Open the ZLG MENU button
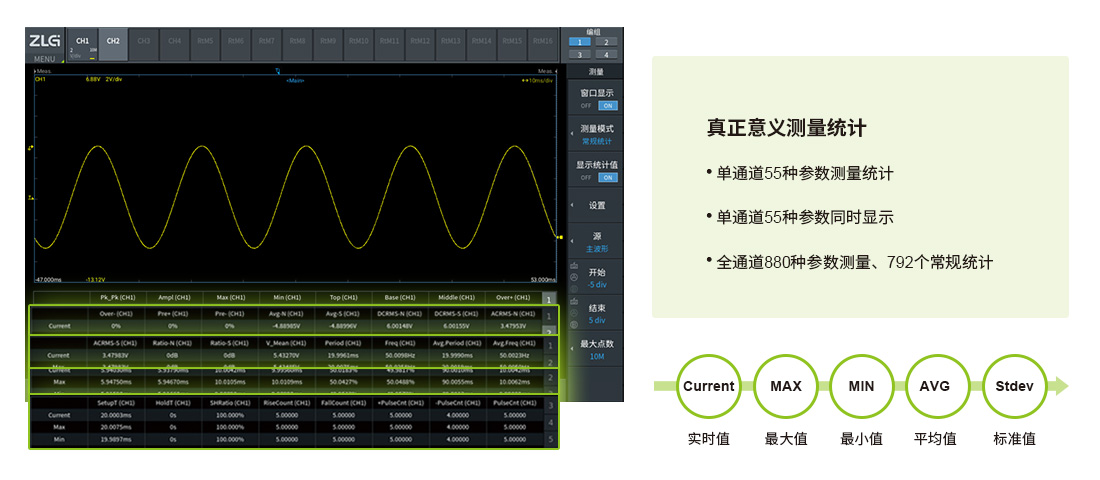 [x=45, y=46]
